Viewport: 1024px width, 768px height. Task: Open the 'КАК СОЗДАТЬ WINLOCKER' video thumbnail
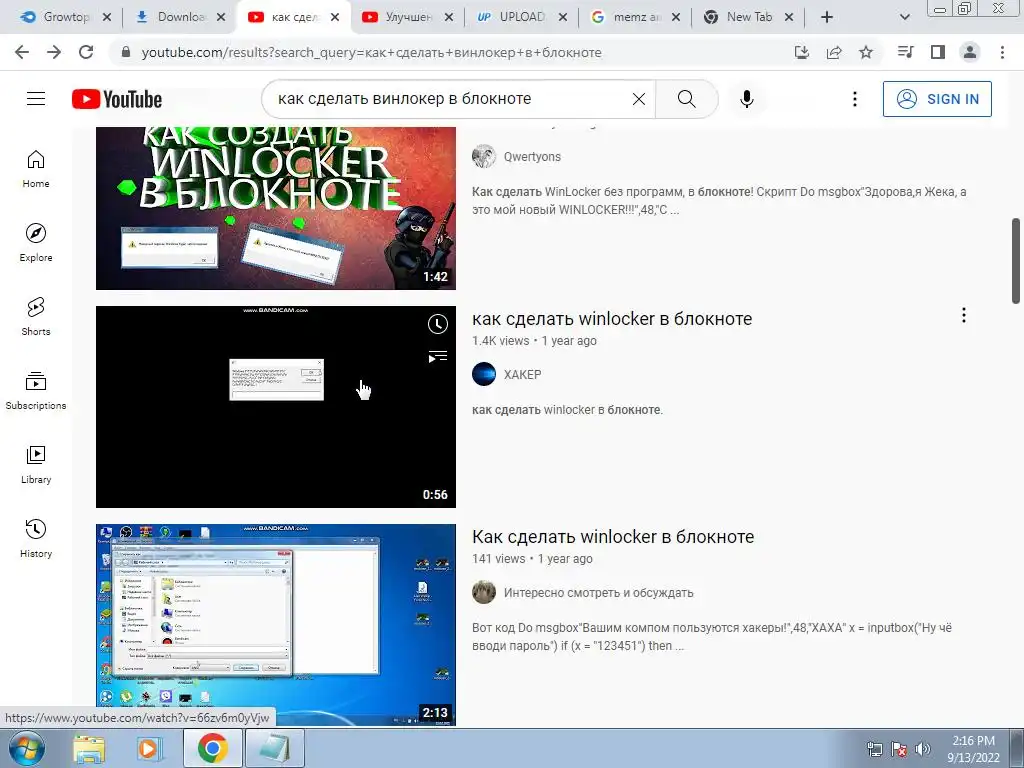tap(276, 208)
